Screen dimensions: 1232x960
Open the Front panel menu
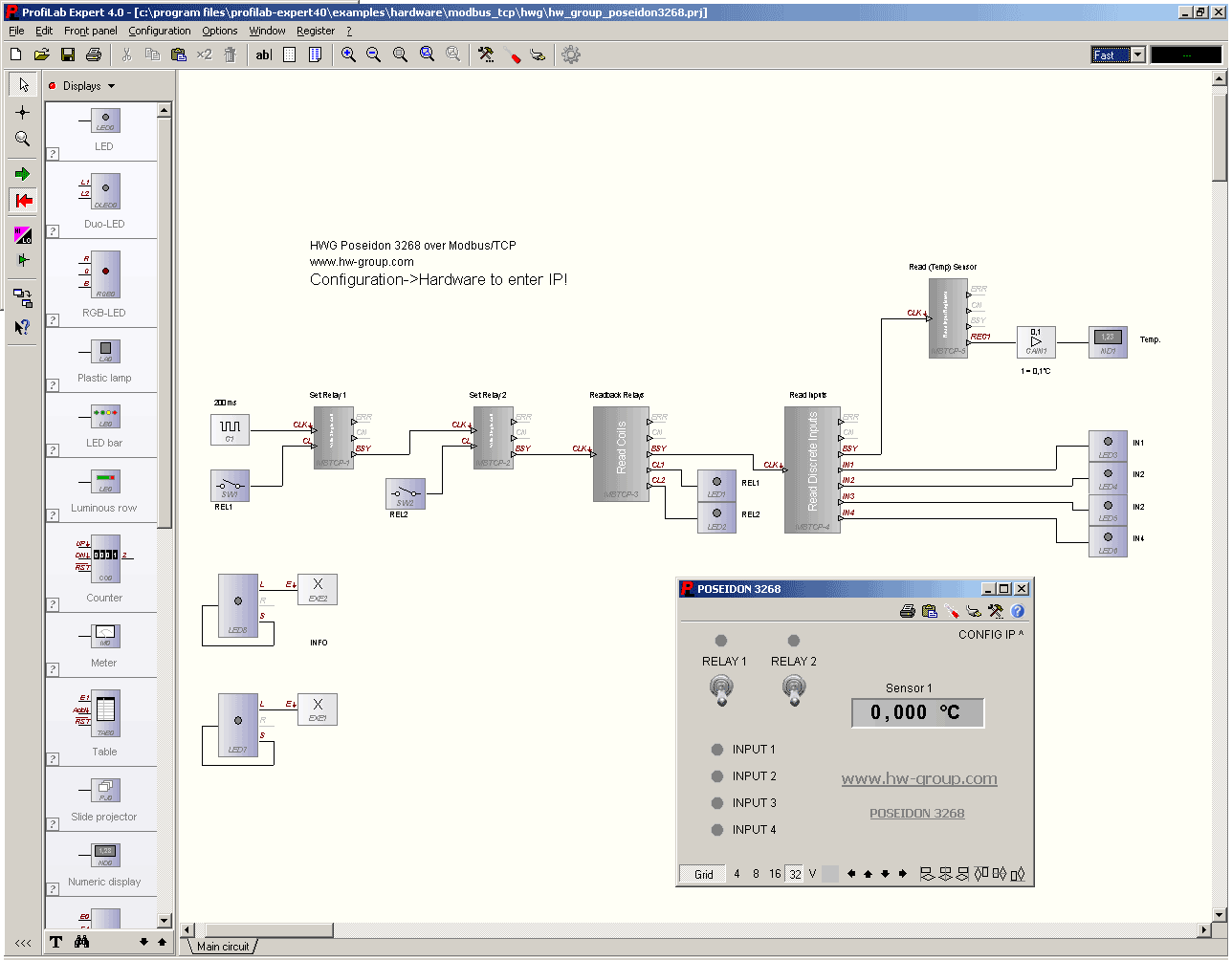(91, 31)
